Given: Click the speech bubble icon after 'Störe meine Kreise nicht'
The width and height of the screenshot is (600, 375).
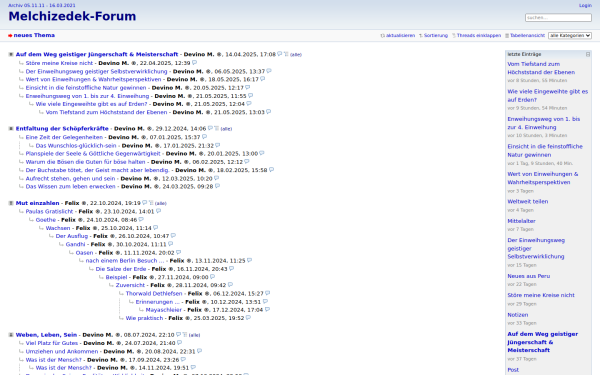Looking at the screenshot, I should point(194,63).
